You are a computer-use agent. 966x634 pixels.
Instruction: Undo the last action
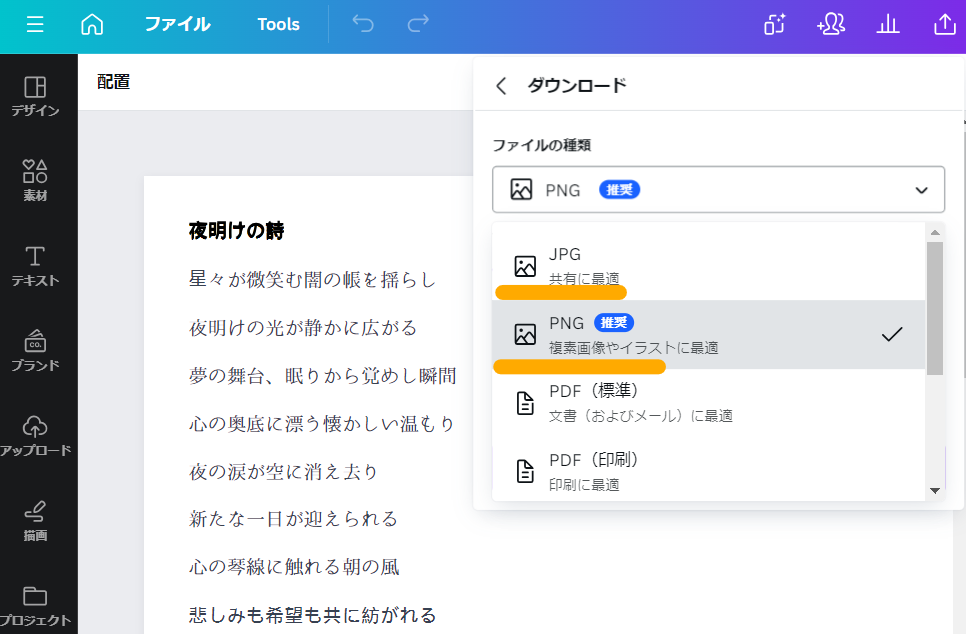point(363,24)
